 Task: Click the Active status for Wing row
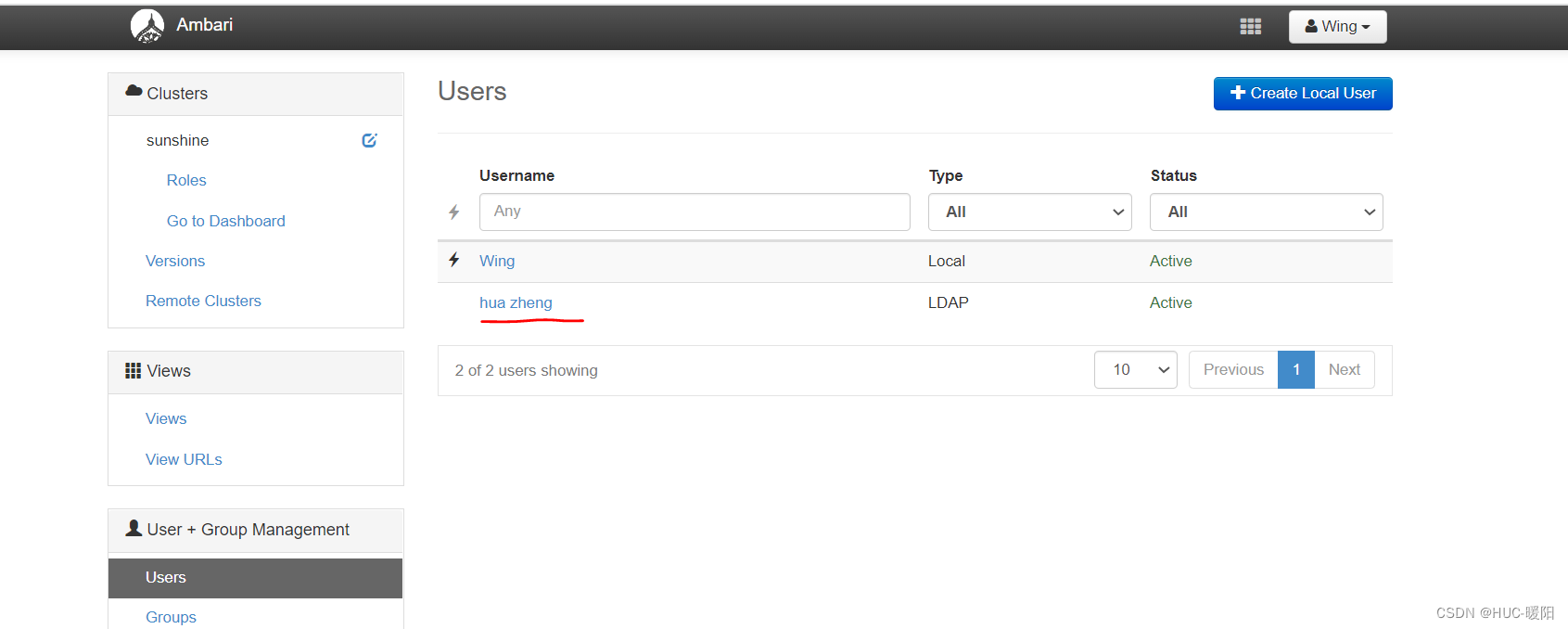(1171, 261)
